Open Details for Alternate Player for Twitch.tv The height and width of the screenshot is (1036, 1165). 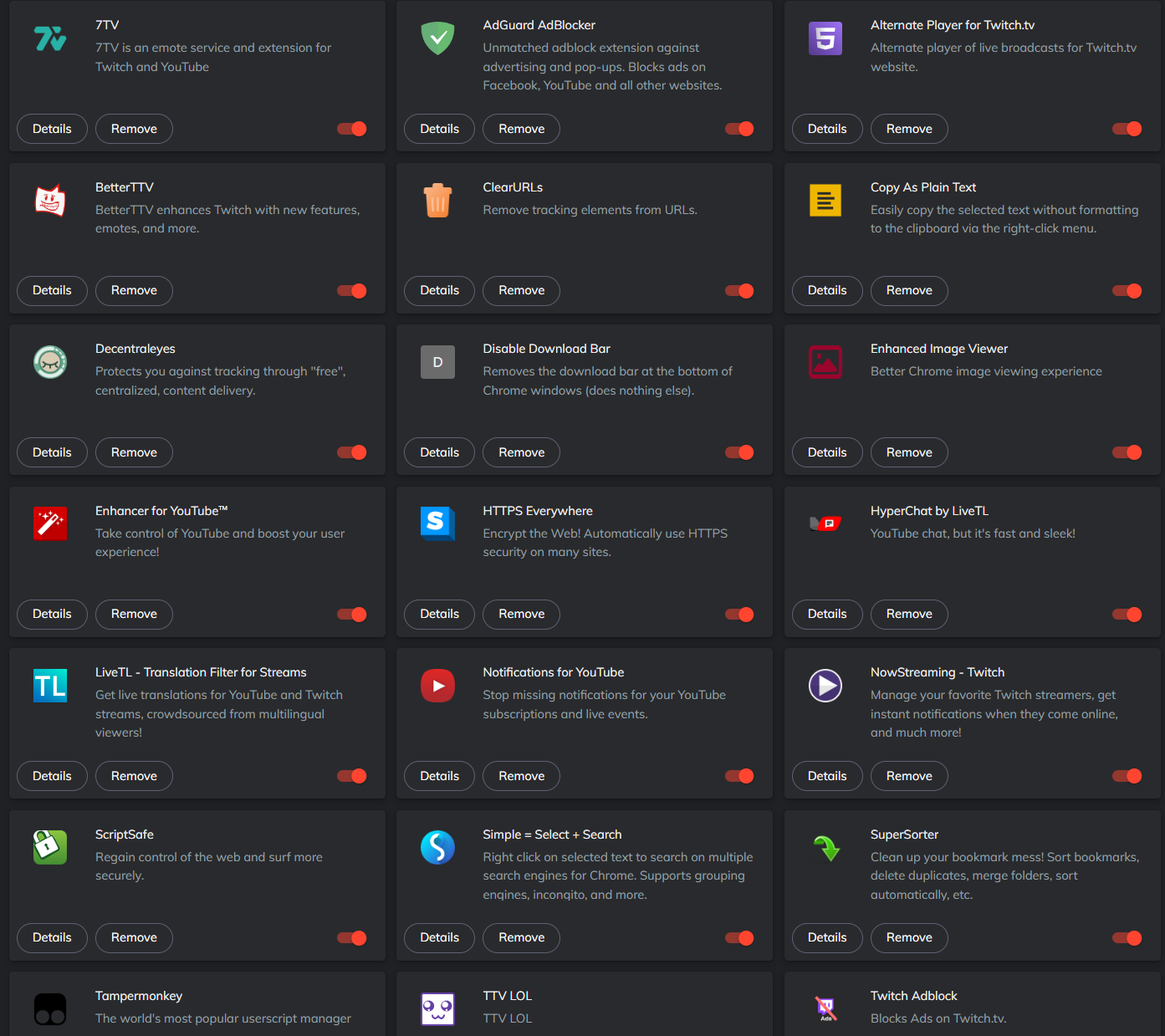827,129
